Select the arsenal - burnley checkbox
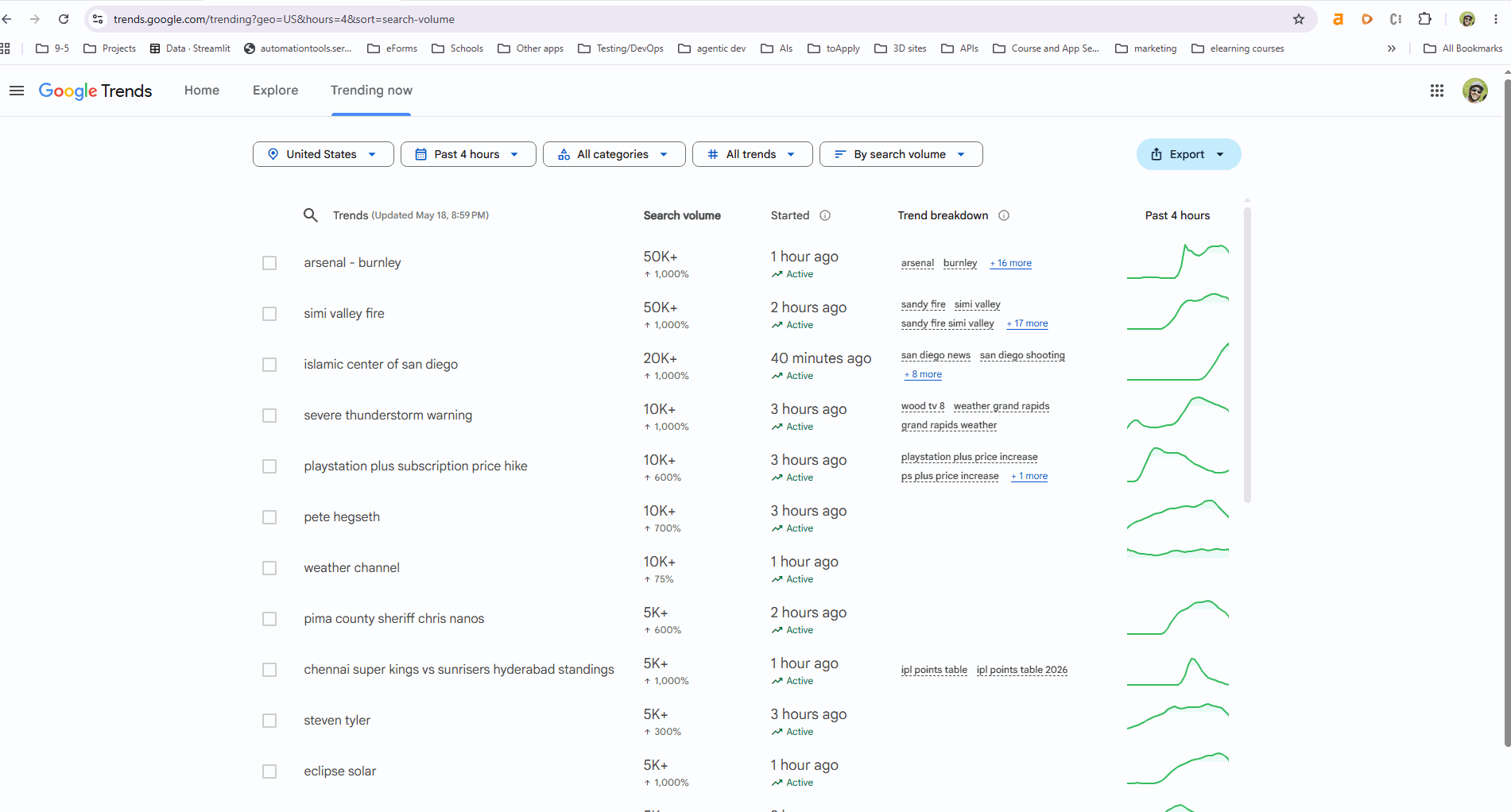This screenshot has height=812, width=1511. tap(269, 263)
